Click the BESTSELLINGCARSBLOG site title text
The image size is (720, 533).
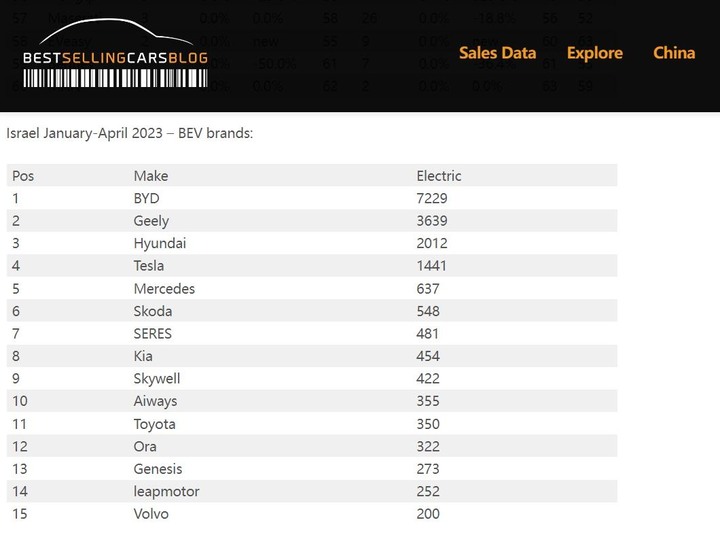[x=115, y=58]
